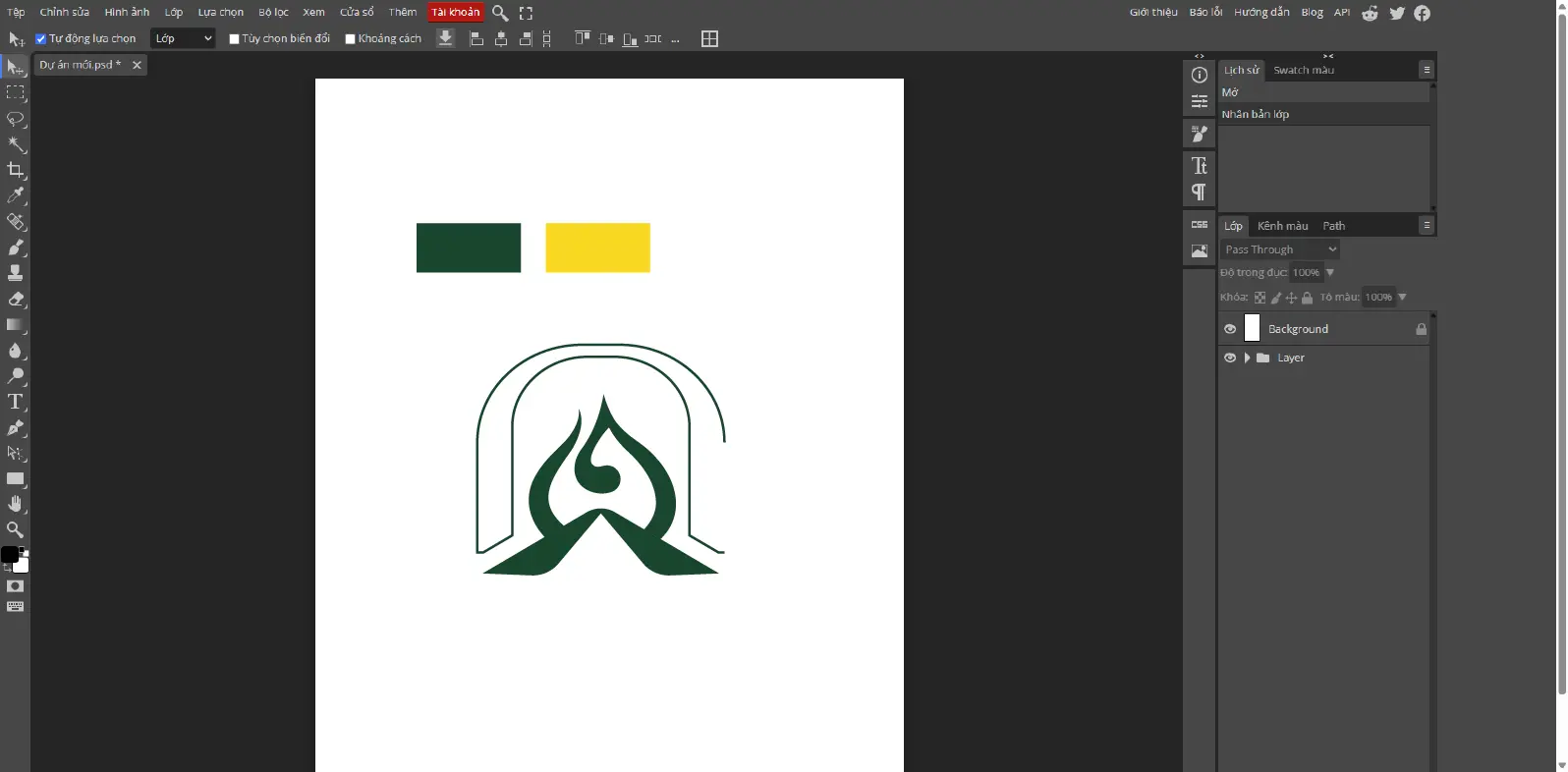
Task: Select the Type tool in the left toolbar
Action: (x=15, y=402)
